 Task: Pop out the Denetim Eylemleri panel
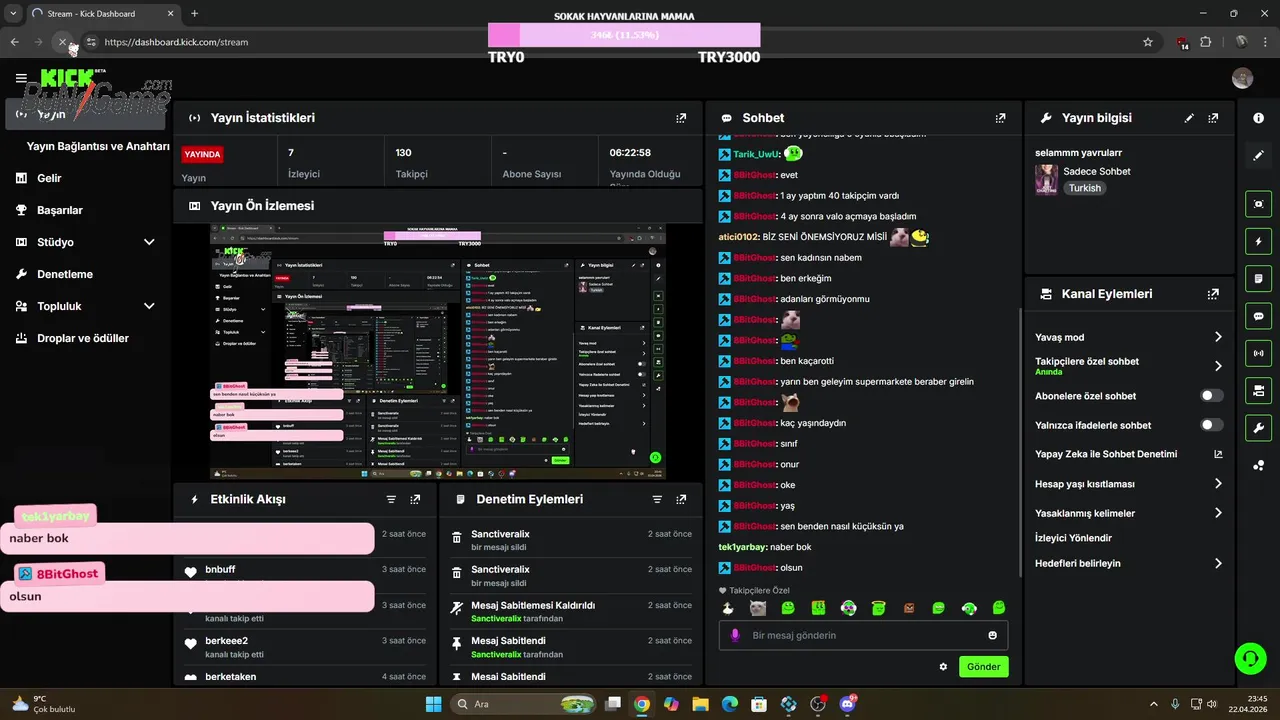[x=681, y=499]
